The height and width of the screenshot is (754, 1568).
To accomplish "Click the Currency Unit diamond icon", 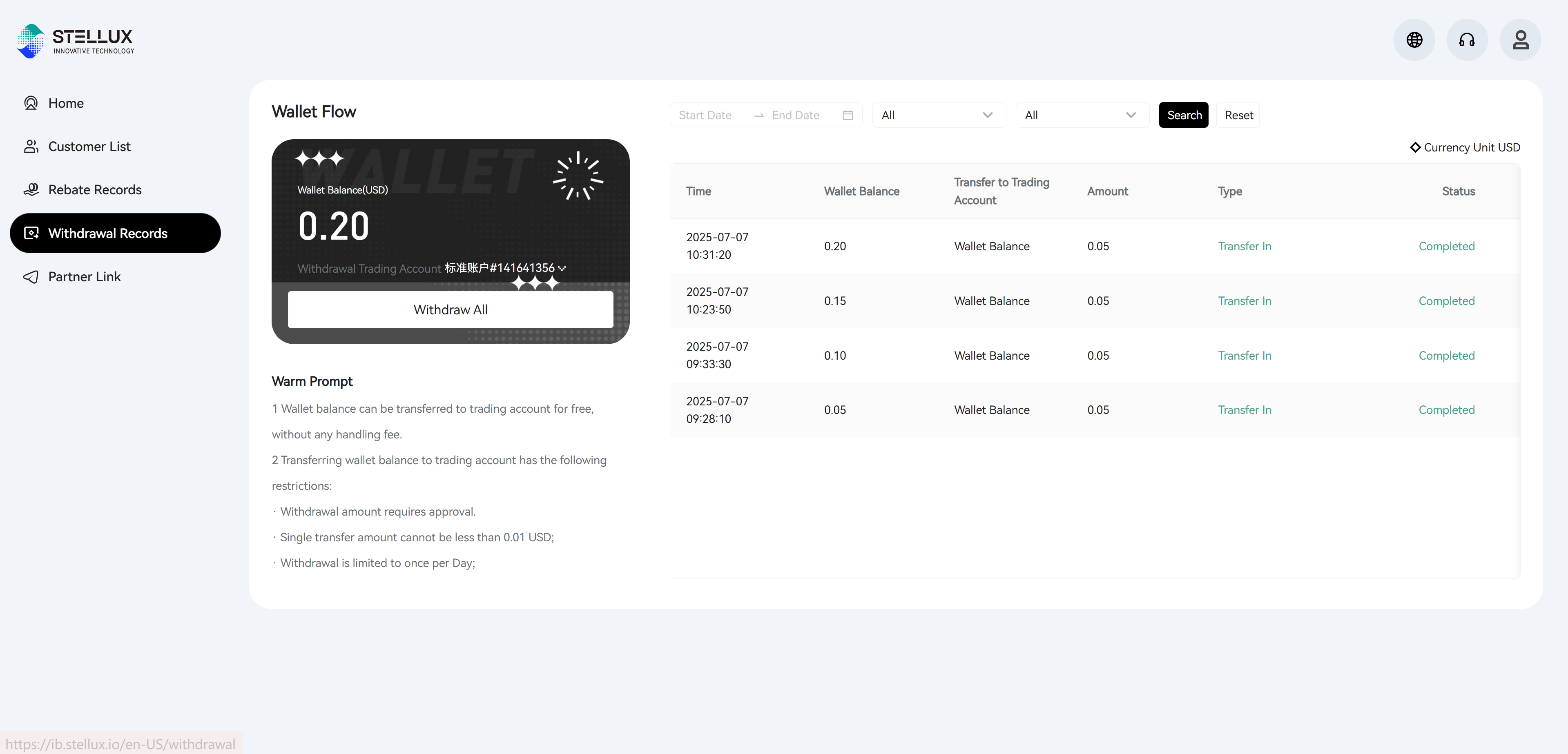I will point(1415,147).
